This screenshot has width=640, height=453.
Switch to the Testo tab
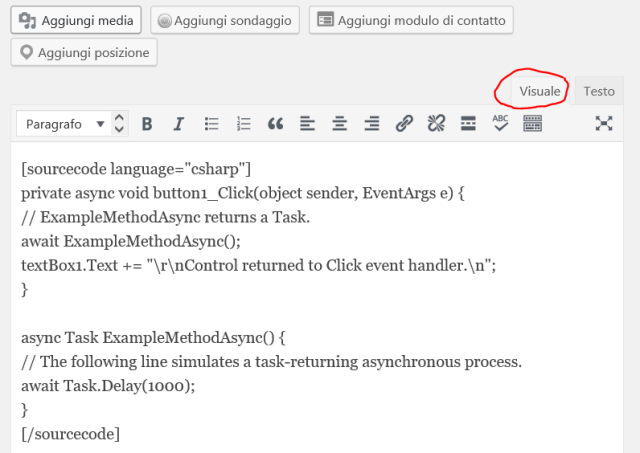pos(599,91)
